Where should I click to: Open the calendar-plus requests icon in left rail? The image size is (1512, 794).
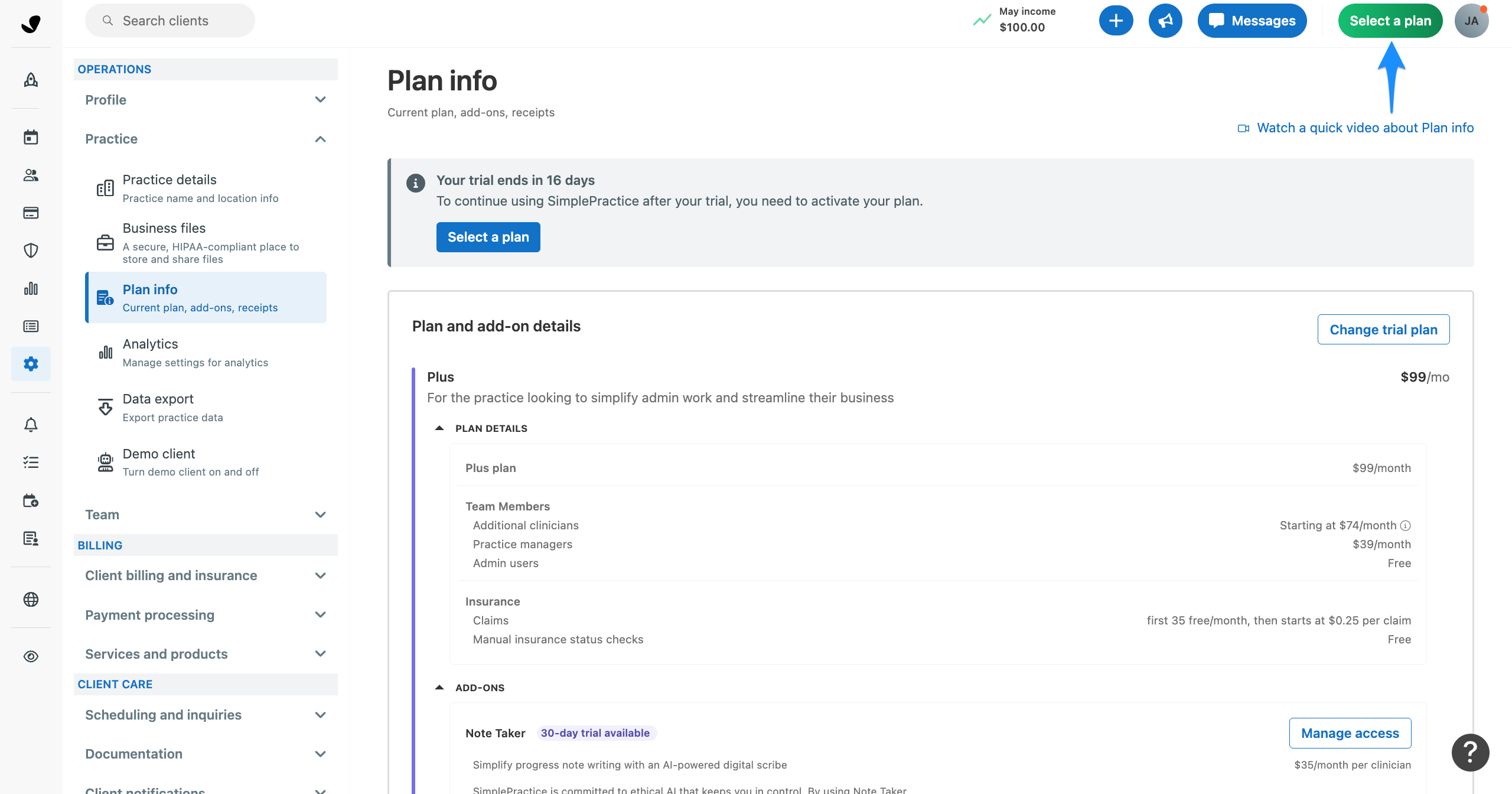pos(31,500)
